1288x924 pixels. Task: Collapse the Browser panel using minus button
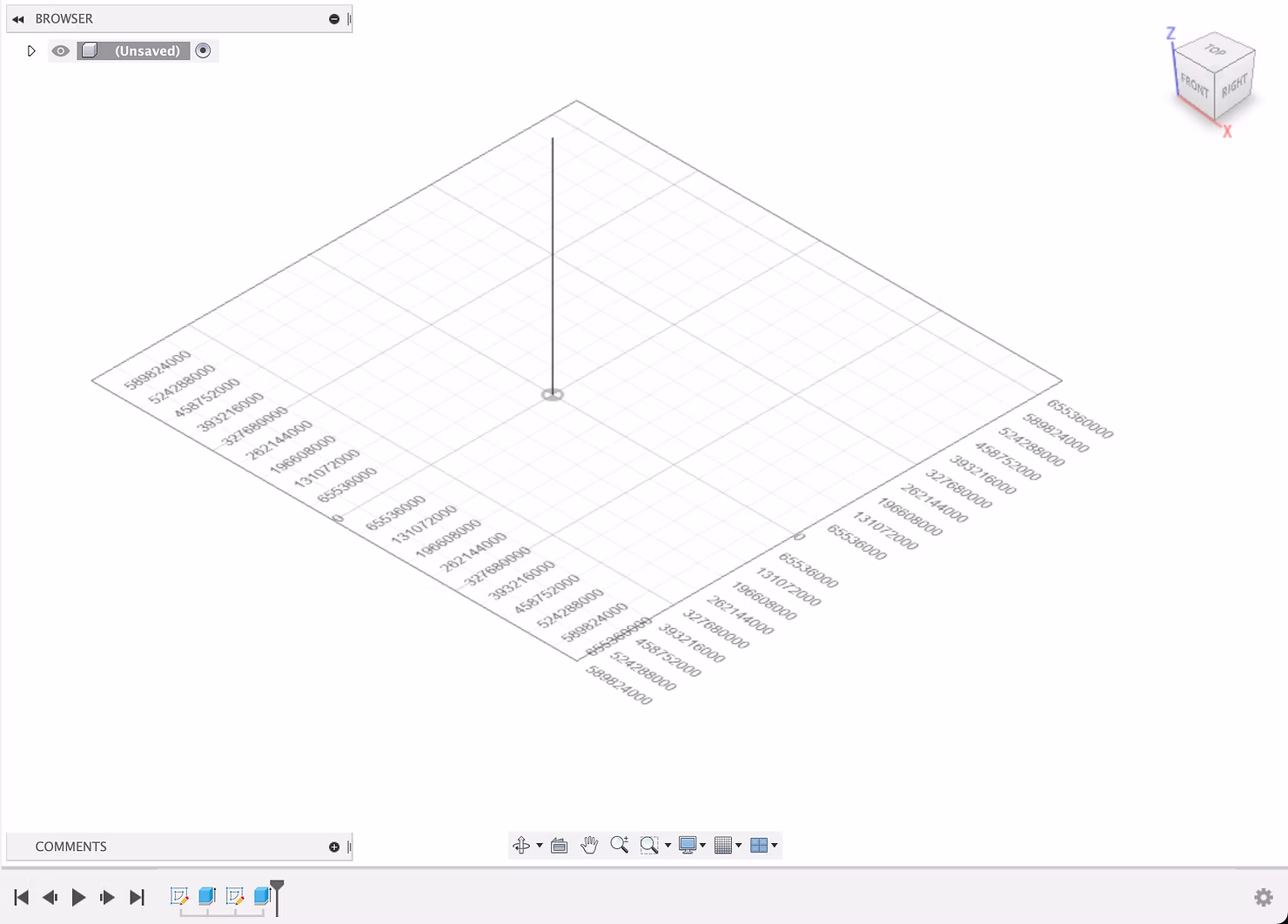click(334, 18)
